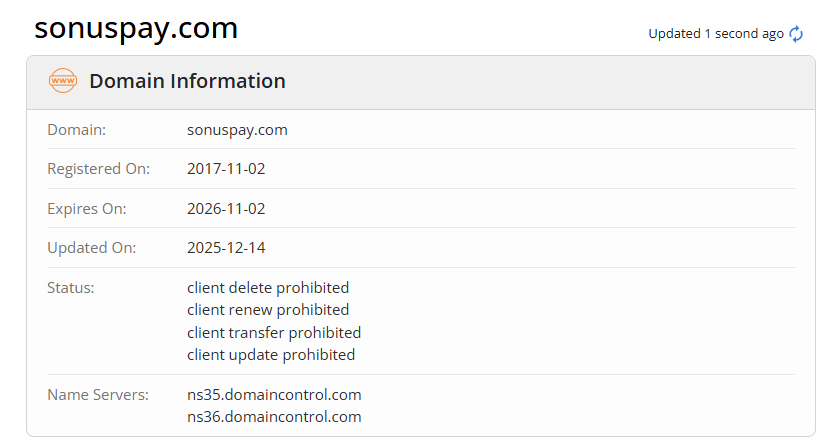
Task: Click the Domain Information panel title
Action: tap(187, 81)
